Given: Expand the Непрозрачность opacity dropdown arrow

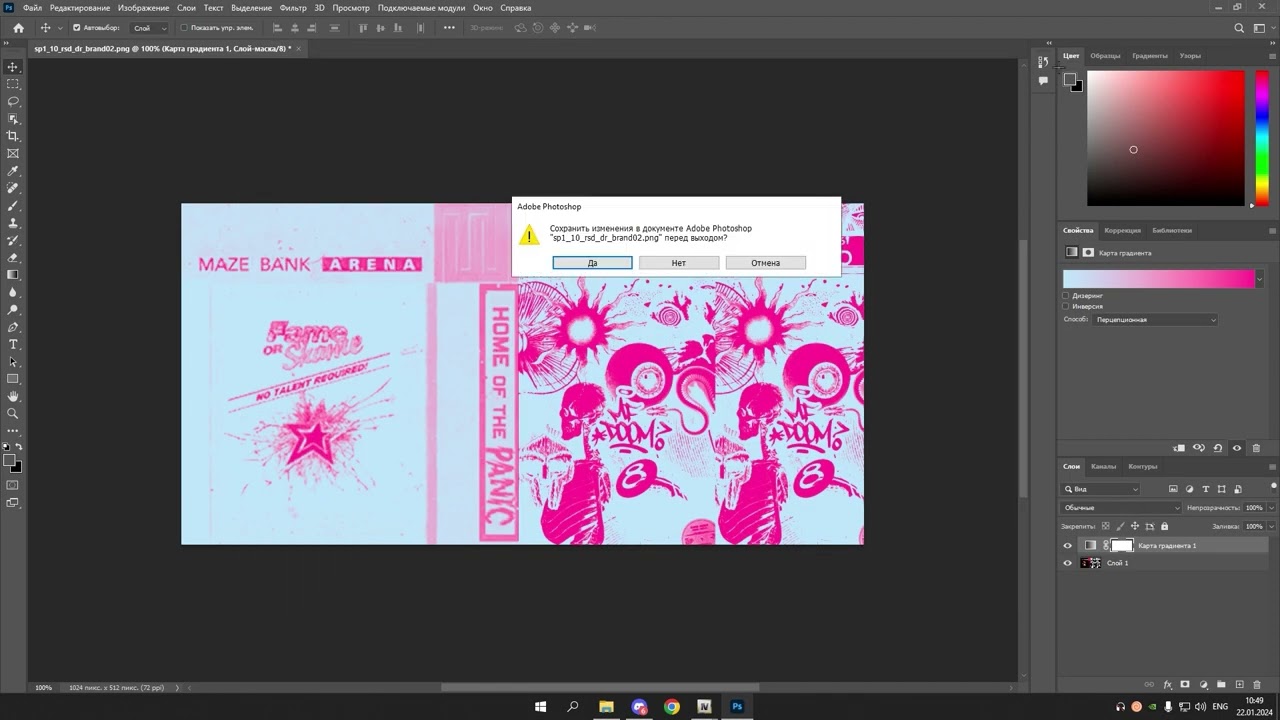Looking at the screenshot, I should pos(1270,508).
